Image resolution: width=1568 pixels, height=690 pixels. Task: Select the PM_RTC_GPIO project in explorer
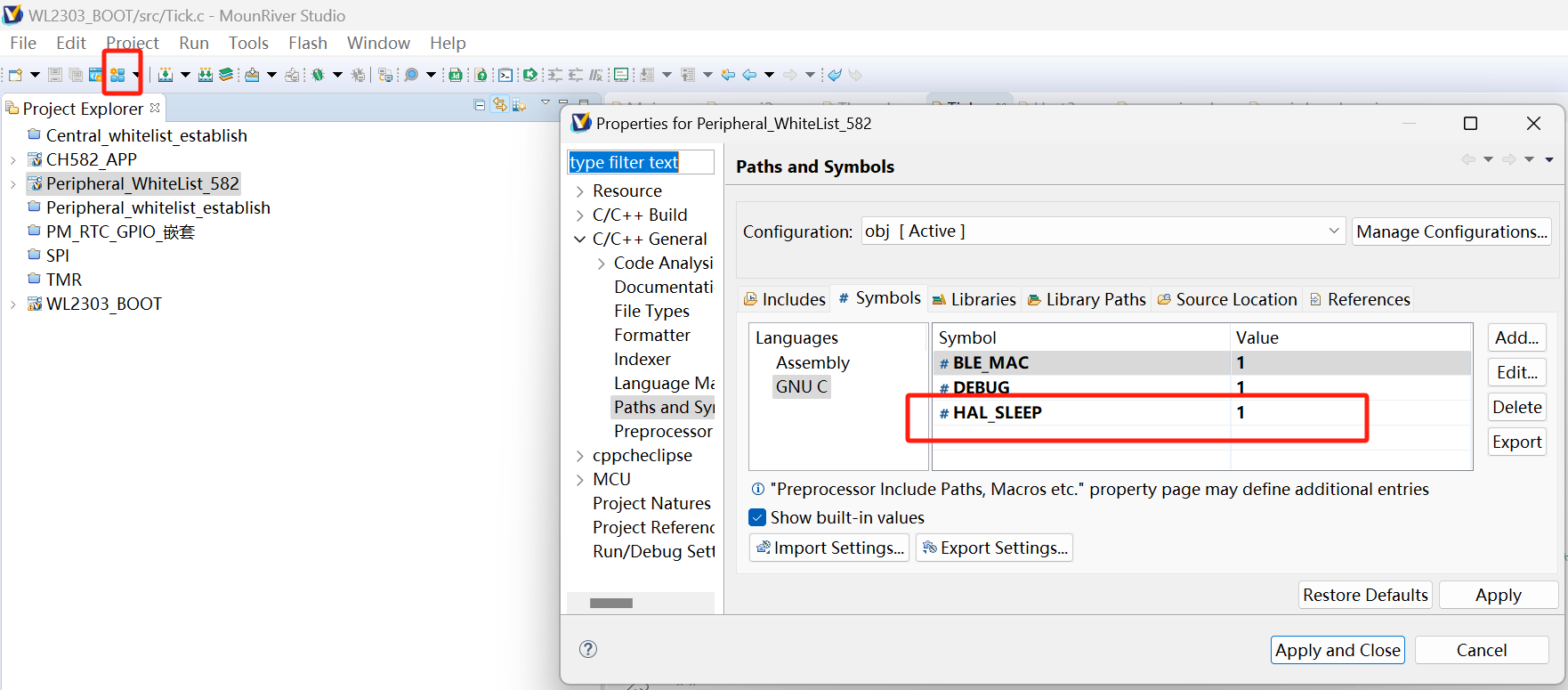pyautogui.click(x=120, y=231)
